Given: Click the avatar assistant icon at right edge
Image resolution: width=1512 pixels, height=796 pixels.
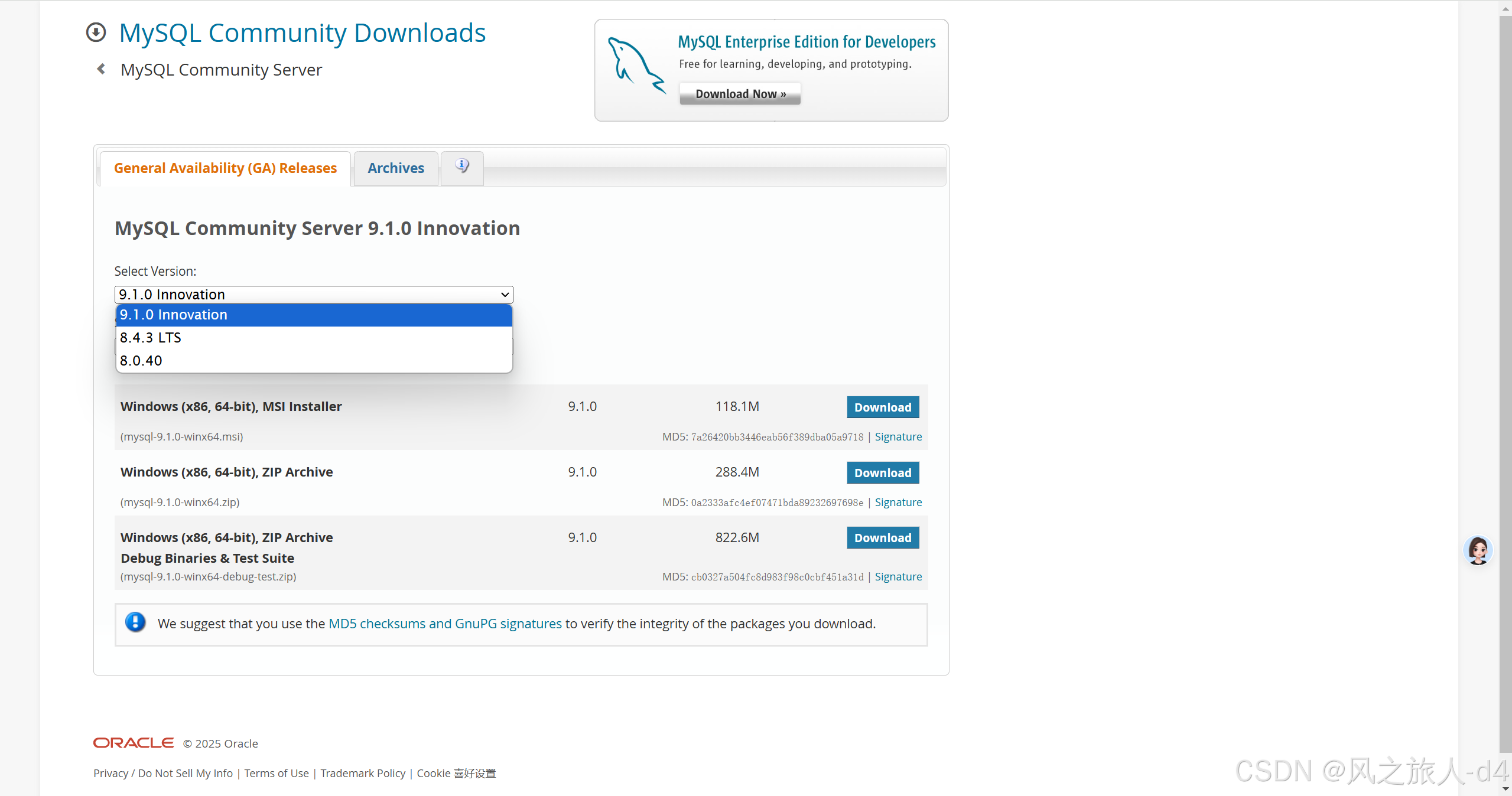Looking at the screenshot, I should pyautogui.click(x=1478, y=550).
